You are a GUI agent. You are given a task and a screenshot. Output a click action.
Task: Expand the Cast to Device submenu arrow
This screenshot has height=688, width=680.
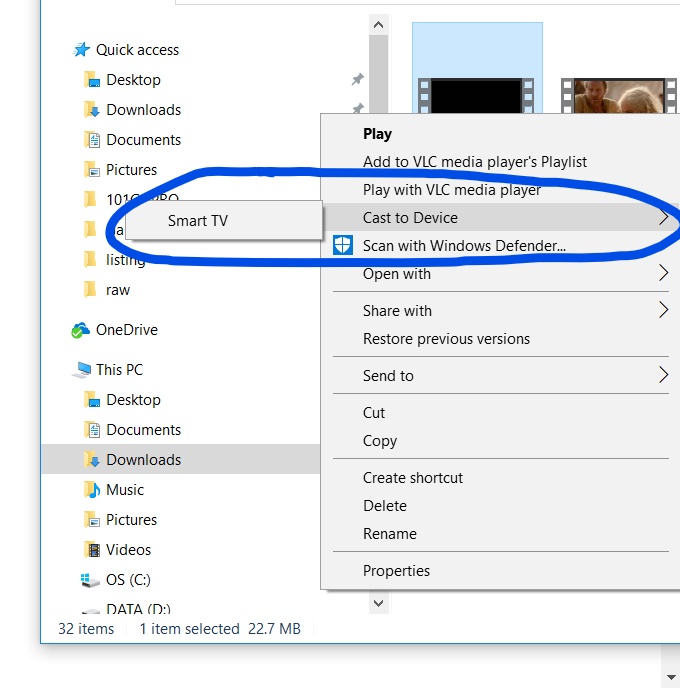click(x=663, y=217)
